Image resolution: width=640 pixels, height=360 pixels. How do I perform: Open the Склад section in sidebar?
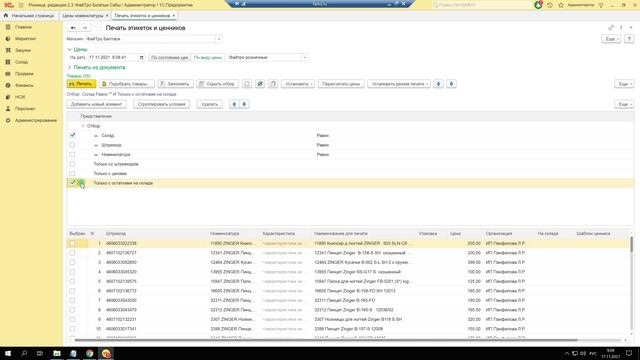(x=21, y=62)
